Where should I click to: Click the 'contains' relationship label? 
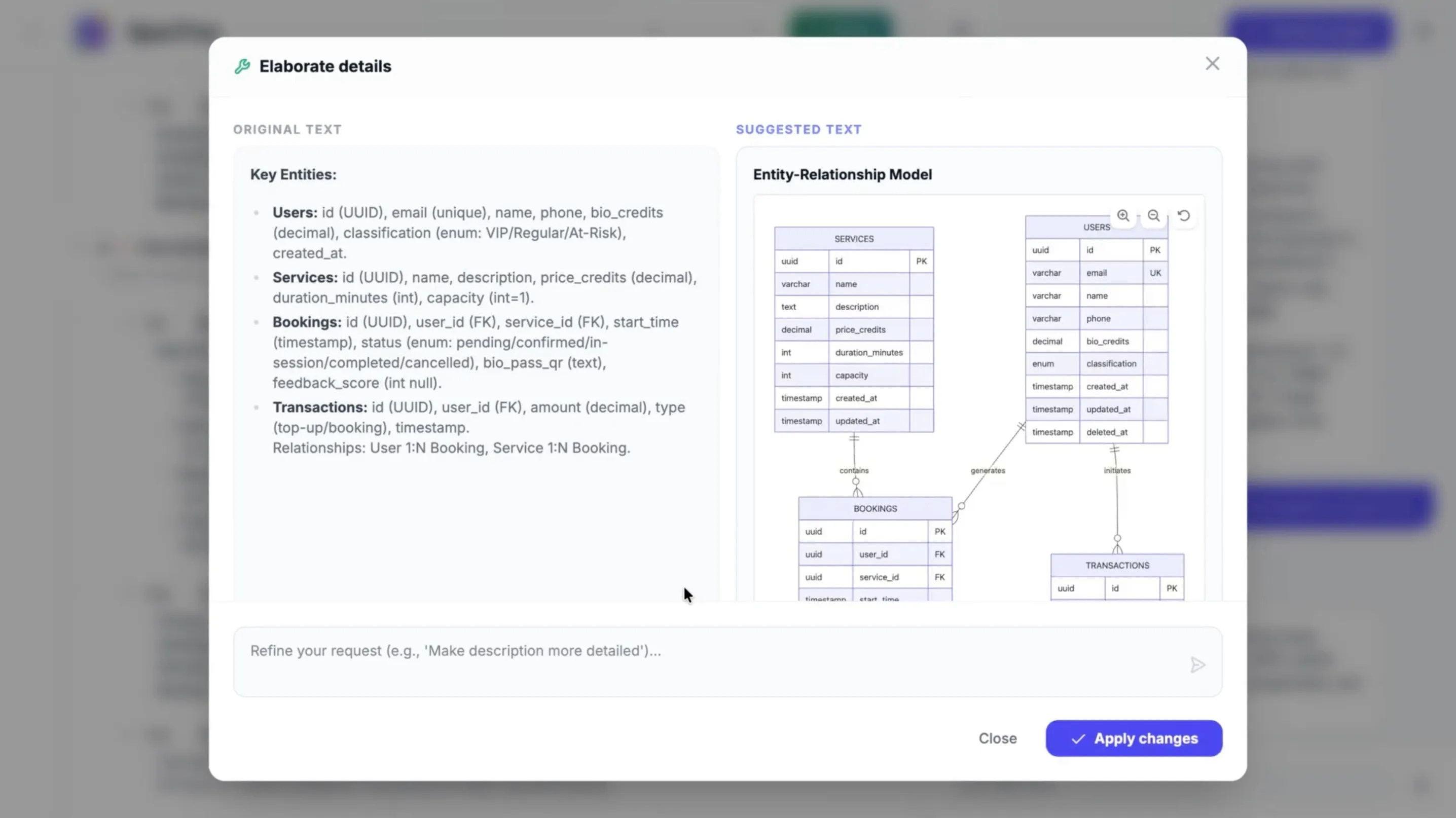tap(854, 470)
